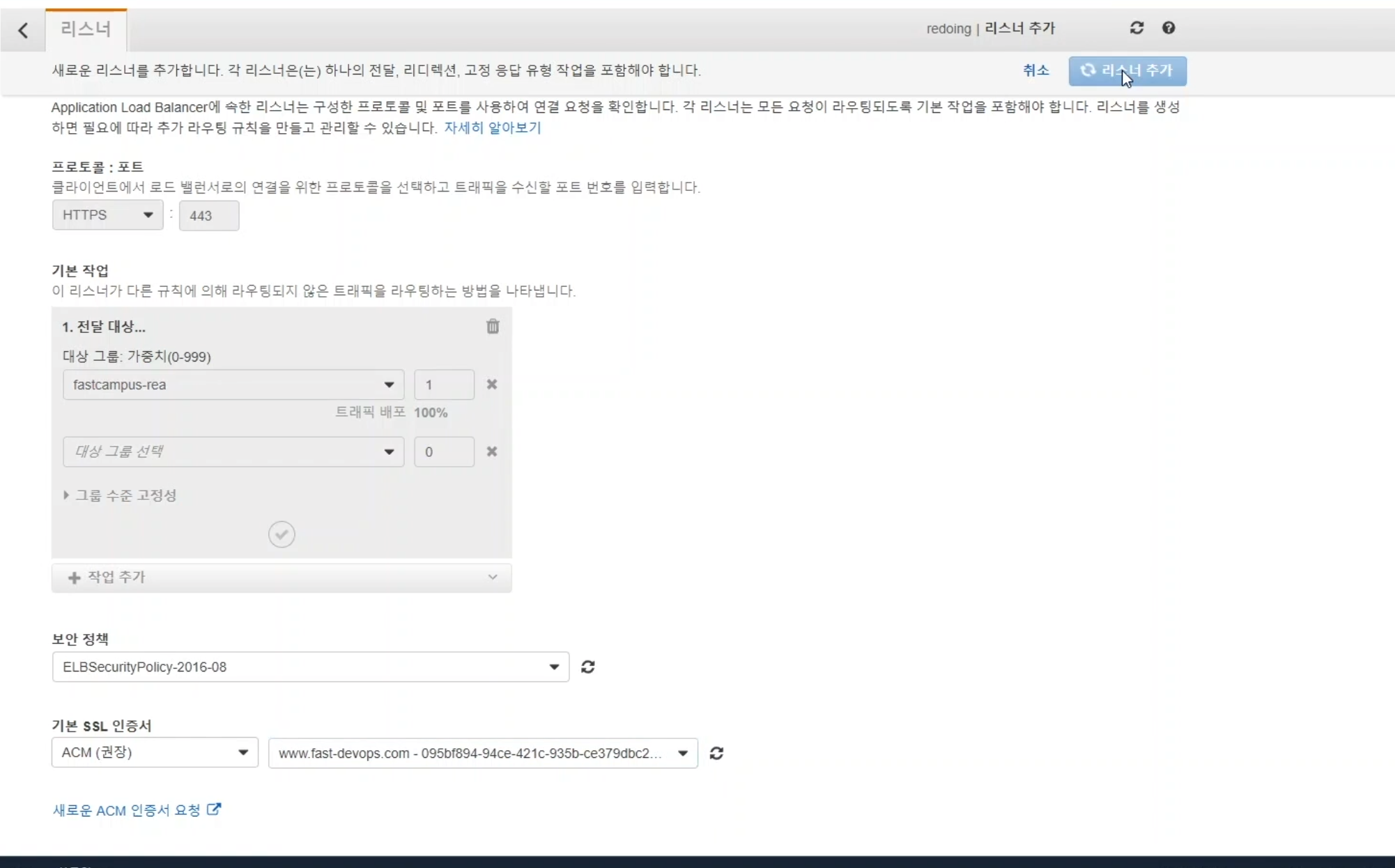
Task: Open the help question mark icon
Action: (x=1169, y=28)
